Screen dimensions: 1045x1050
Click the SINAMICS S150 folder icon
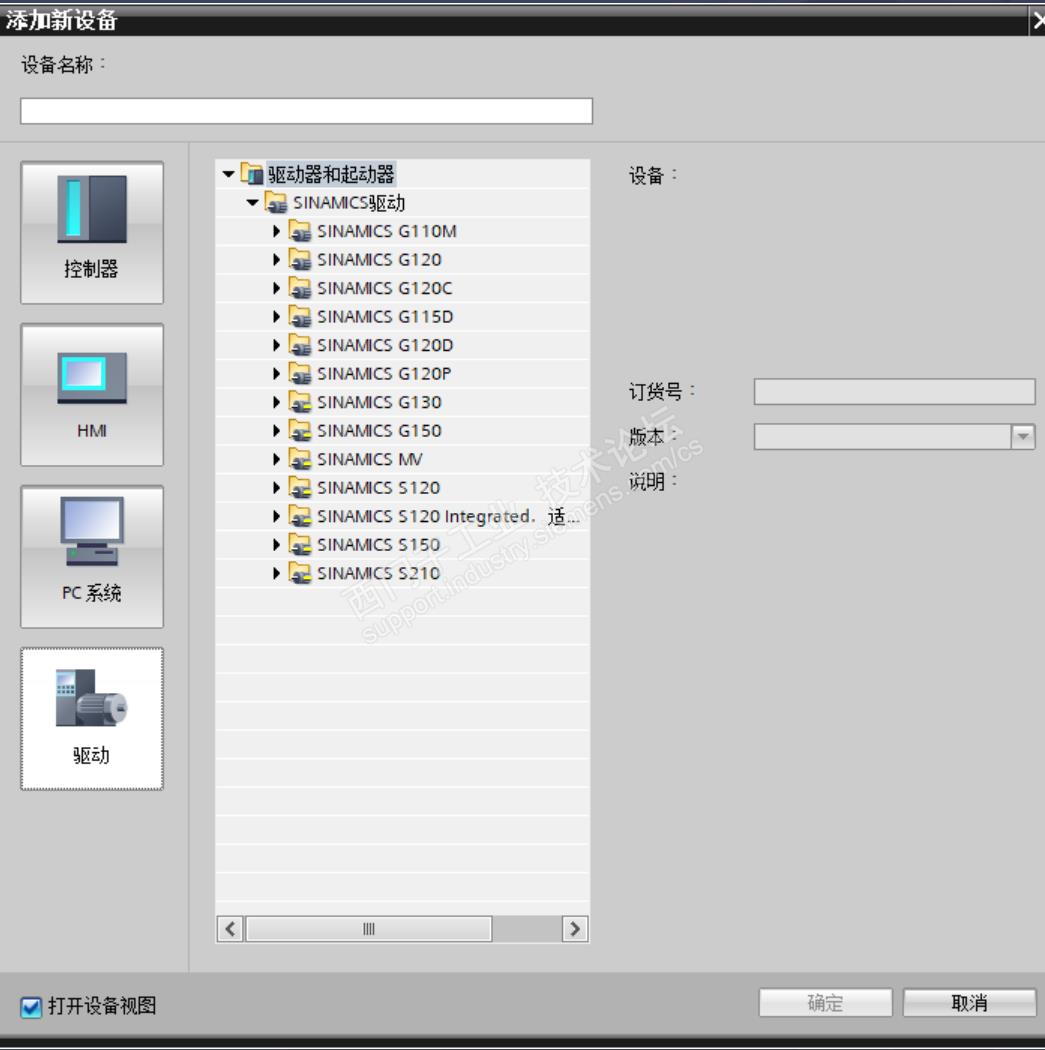tap(300, 544)
